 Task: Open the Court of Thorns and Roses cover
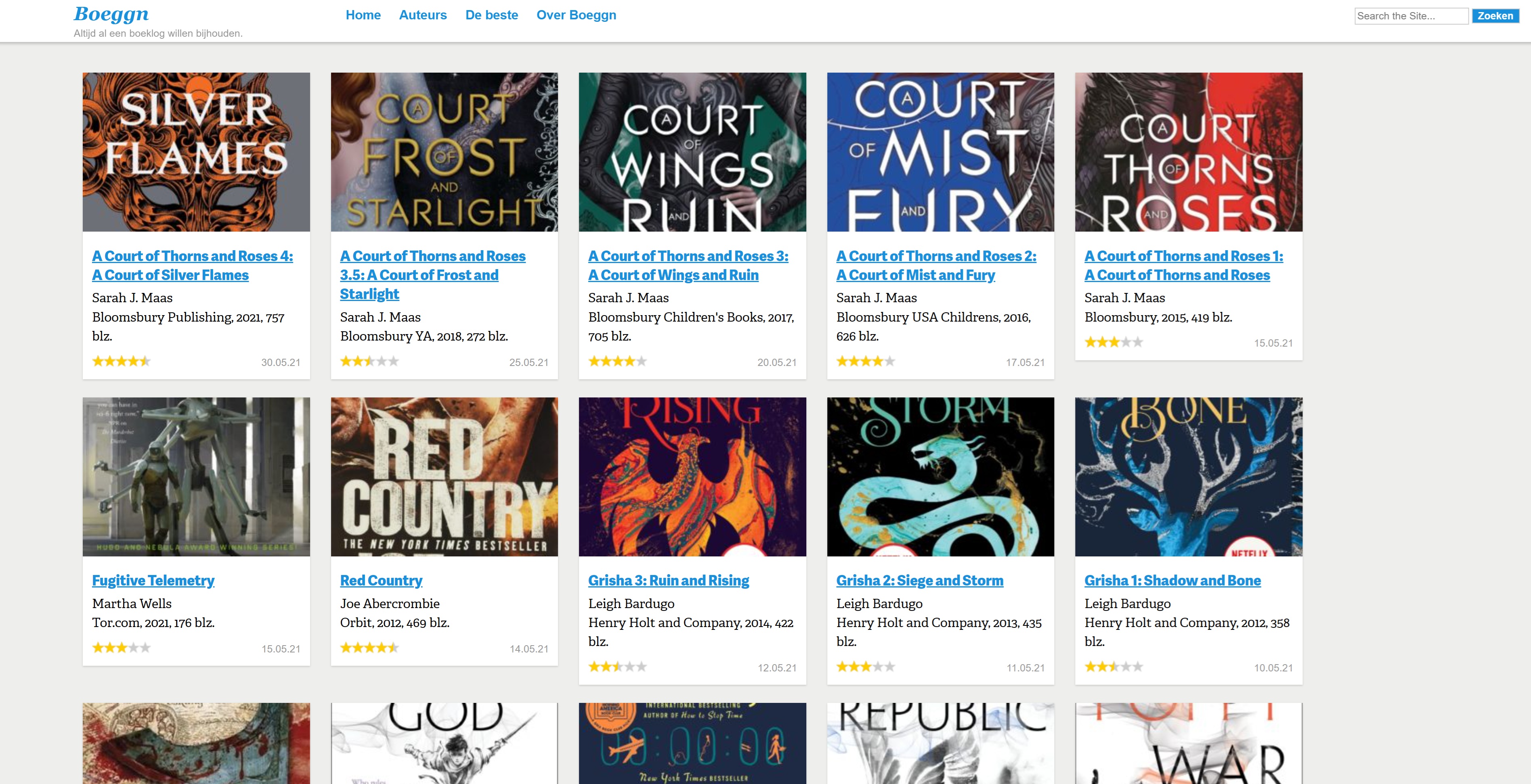pos(1189,152)
